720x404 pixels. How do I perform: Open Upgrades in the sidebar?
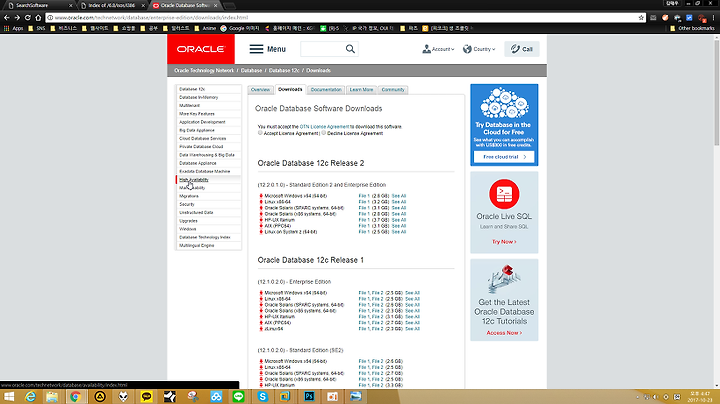pos(188,221)
